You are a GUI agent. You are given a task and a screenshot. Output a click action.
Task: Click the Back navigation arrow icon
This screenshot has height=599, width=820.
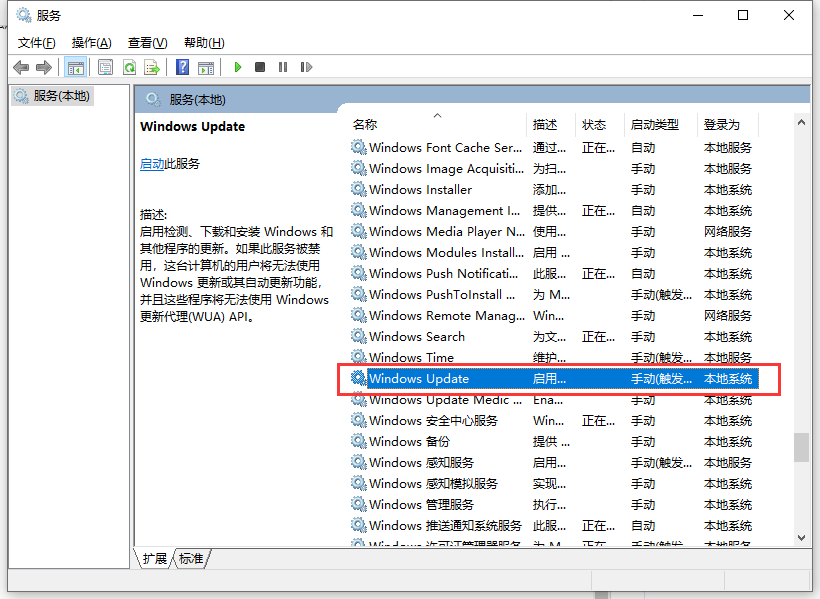[21, 66]
